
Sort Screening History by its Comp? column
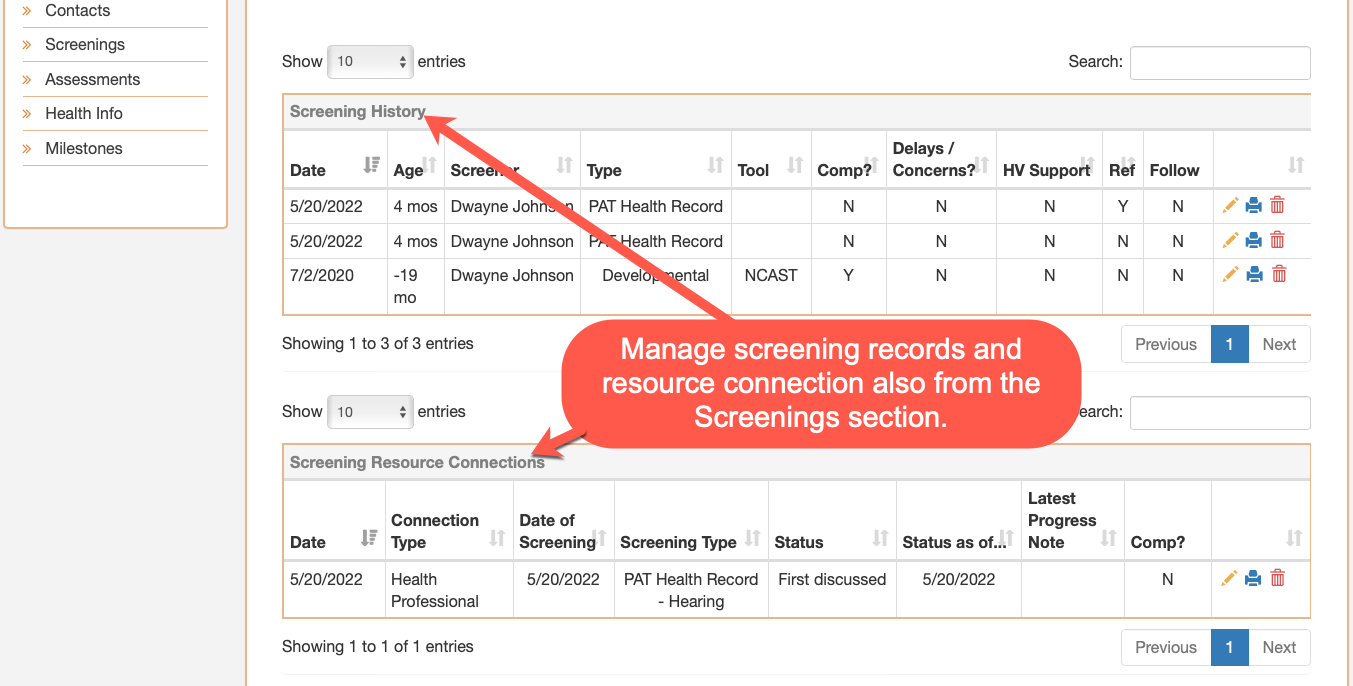(x=848, y=159)
